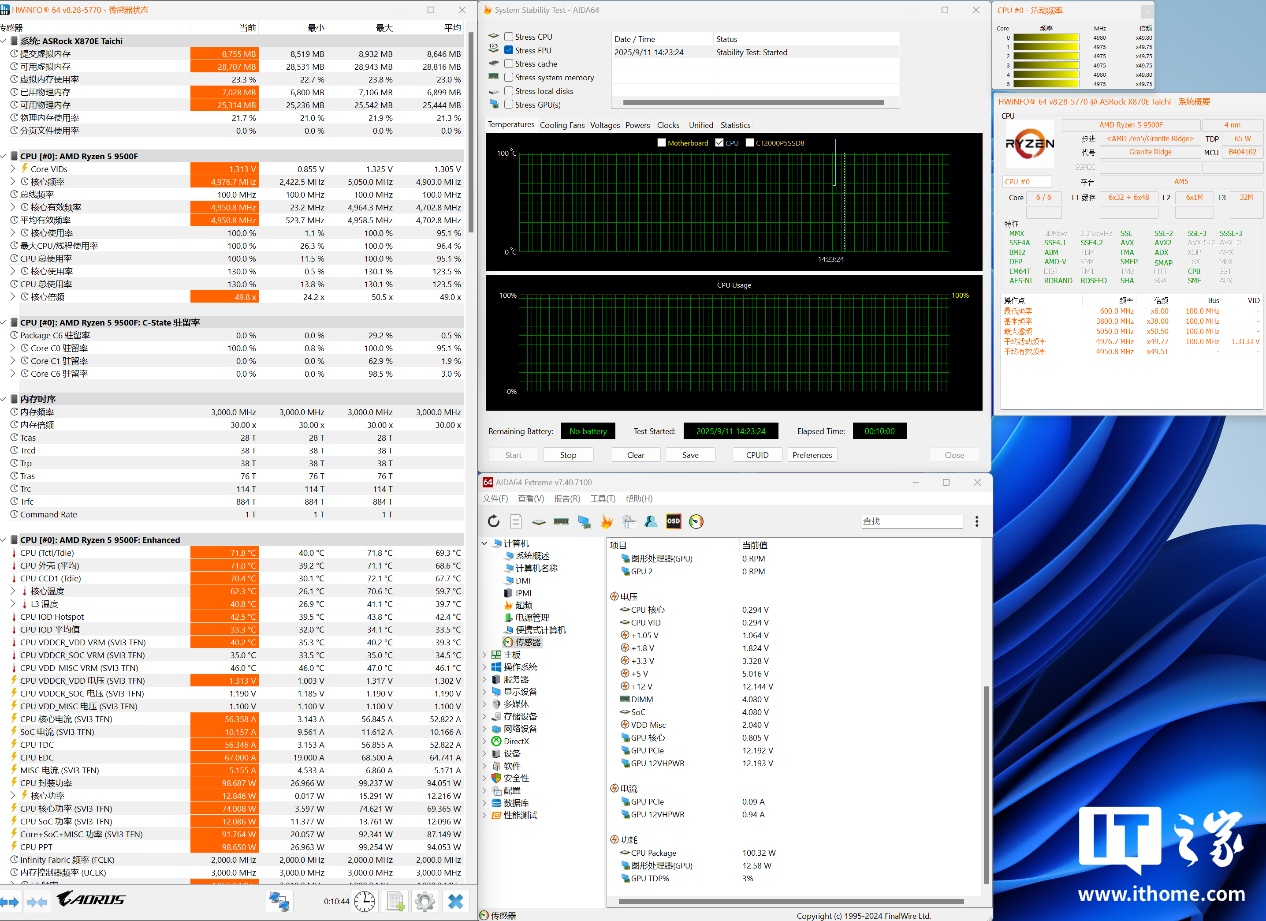
Task: Click the AIDA64 search input field
Action: coord(910,521)
